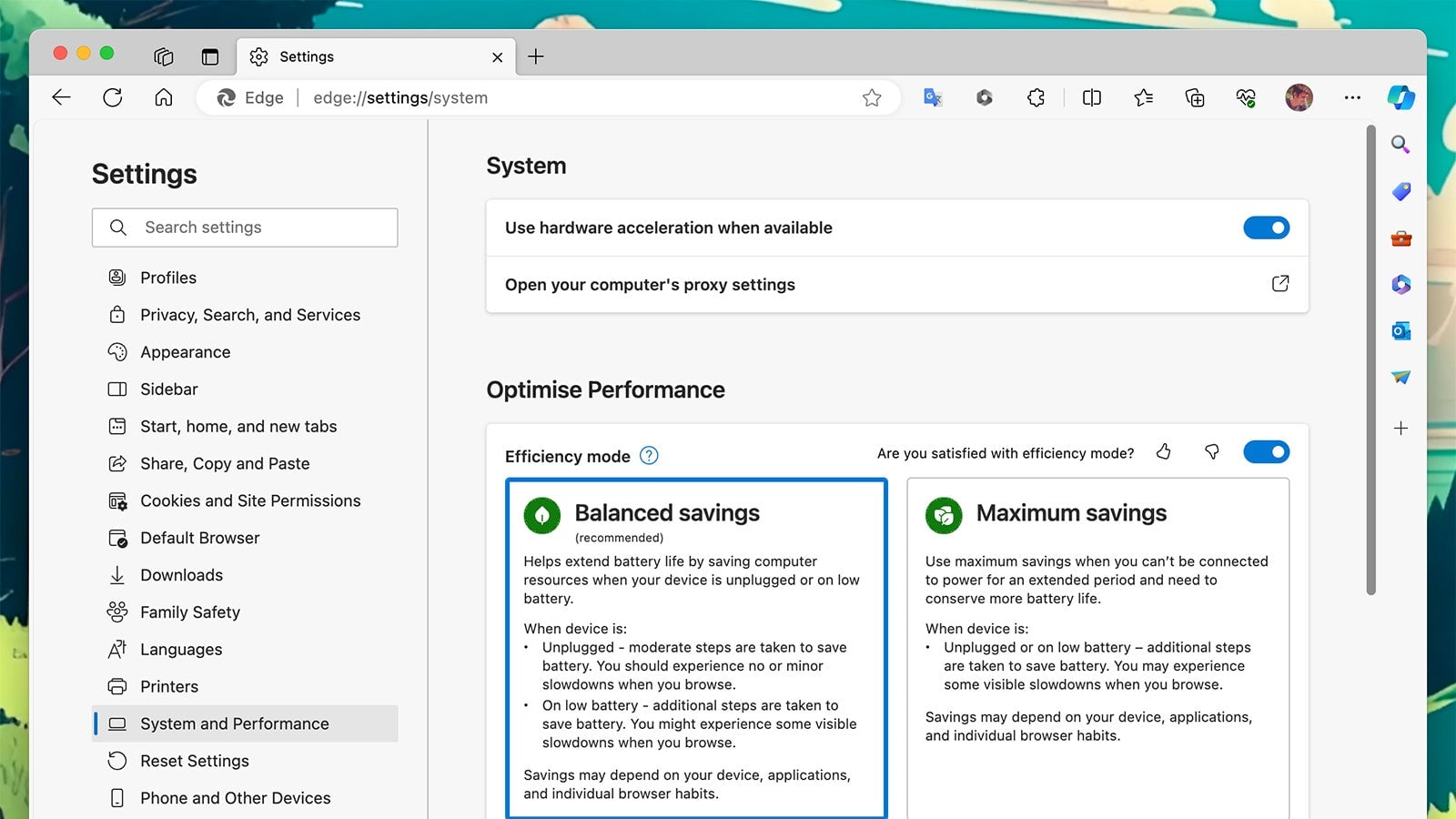1456x819 pixels.
Task: Open the More options ellipsis menu
Action: pos(1352,97)
